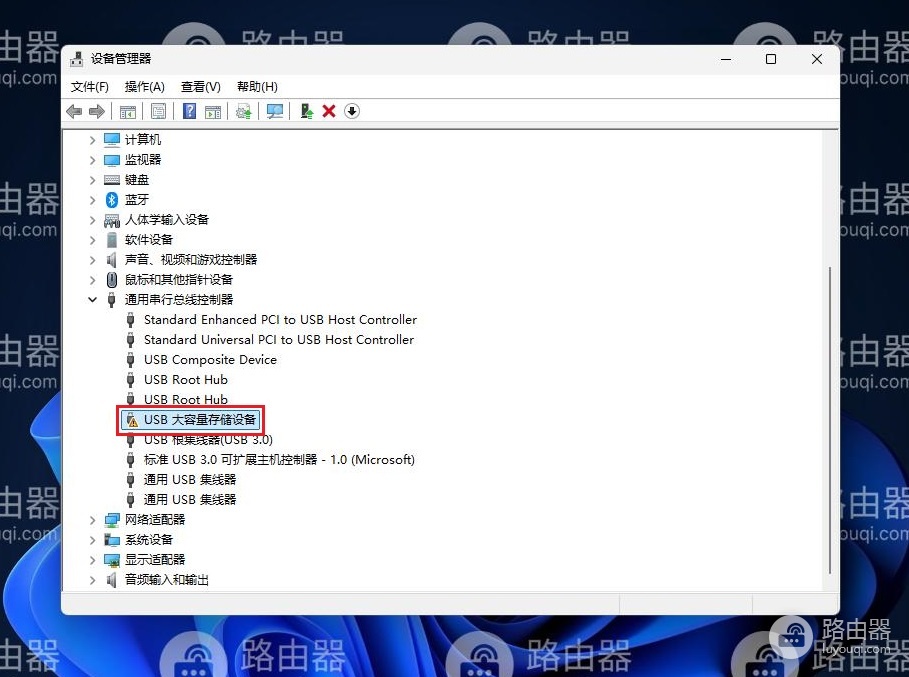Click the warning icon on USB 大容量存储设备
The height and width of the screenshot is (677, 909).
click(132, 420)
